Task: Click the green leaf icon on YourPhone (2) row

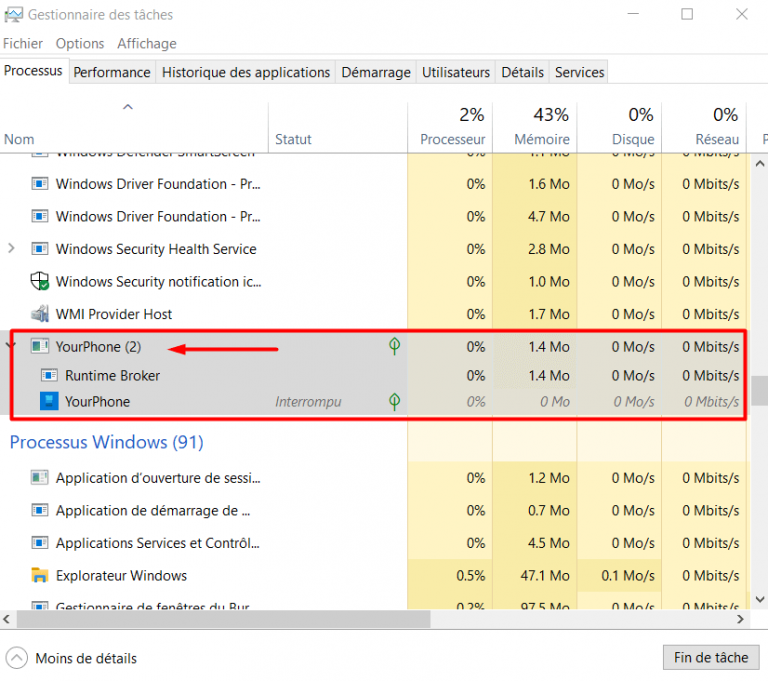Action: (394, 346)
